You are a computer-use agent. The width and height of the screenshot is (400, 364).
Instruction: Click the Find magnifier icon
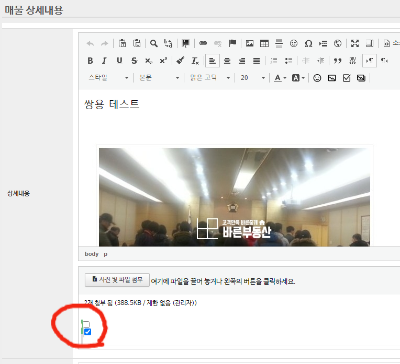pos(154,43)
